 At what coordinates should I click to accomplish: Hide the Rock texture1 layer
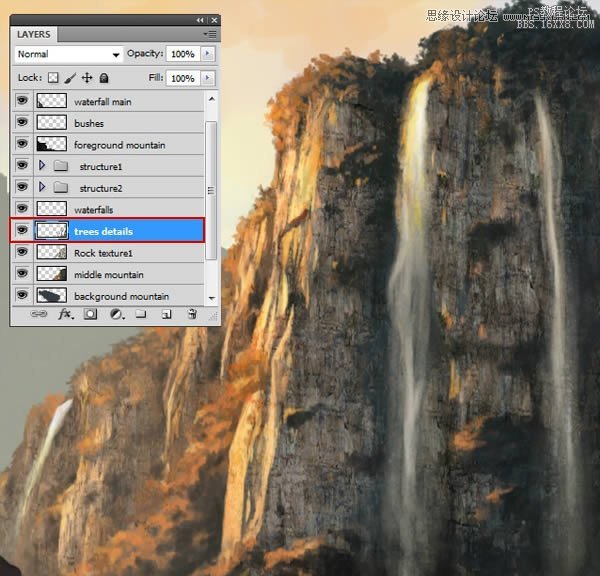pyautogui.click(x=22, y=251)
